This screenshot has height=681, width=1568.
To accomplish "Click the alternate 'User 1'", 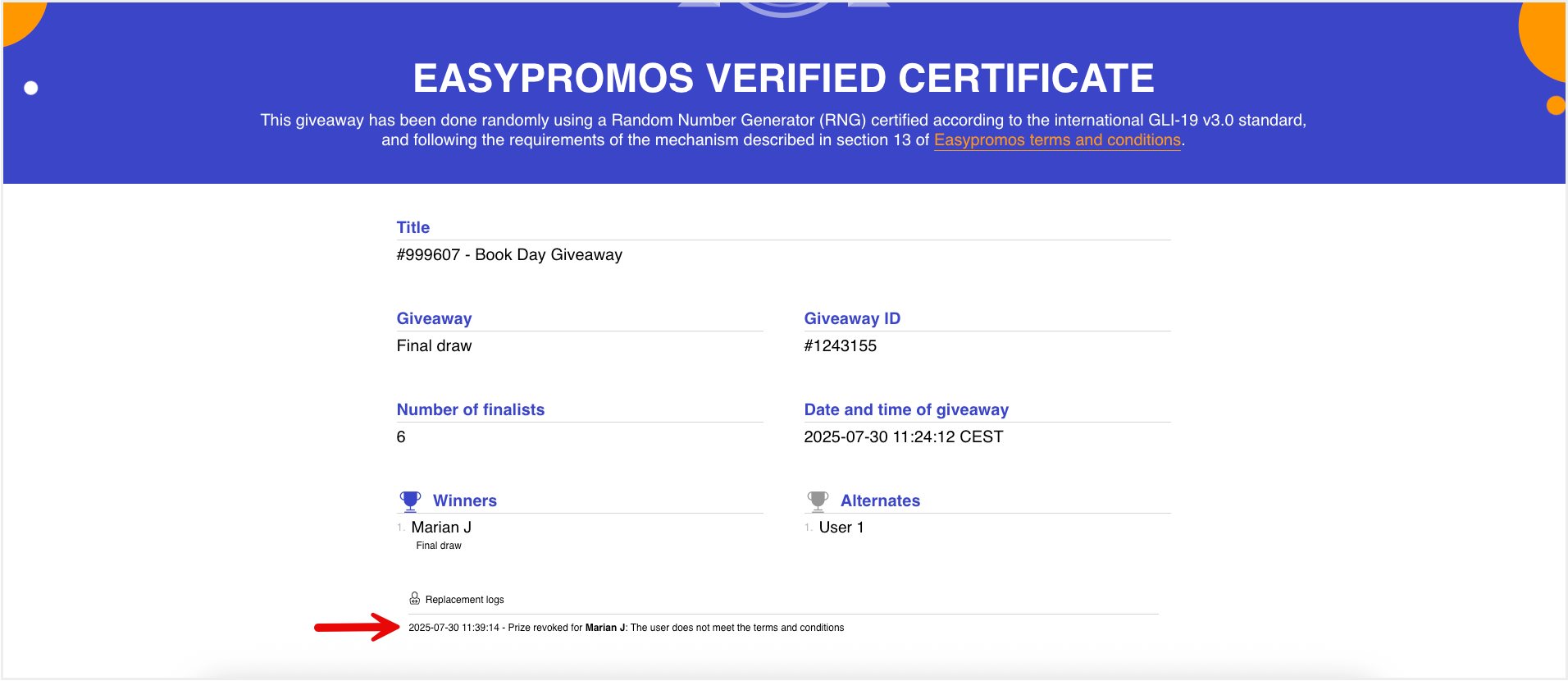I will pyautogui.click(x=841, y=528).
